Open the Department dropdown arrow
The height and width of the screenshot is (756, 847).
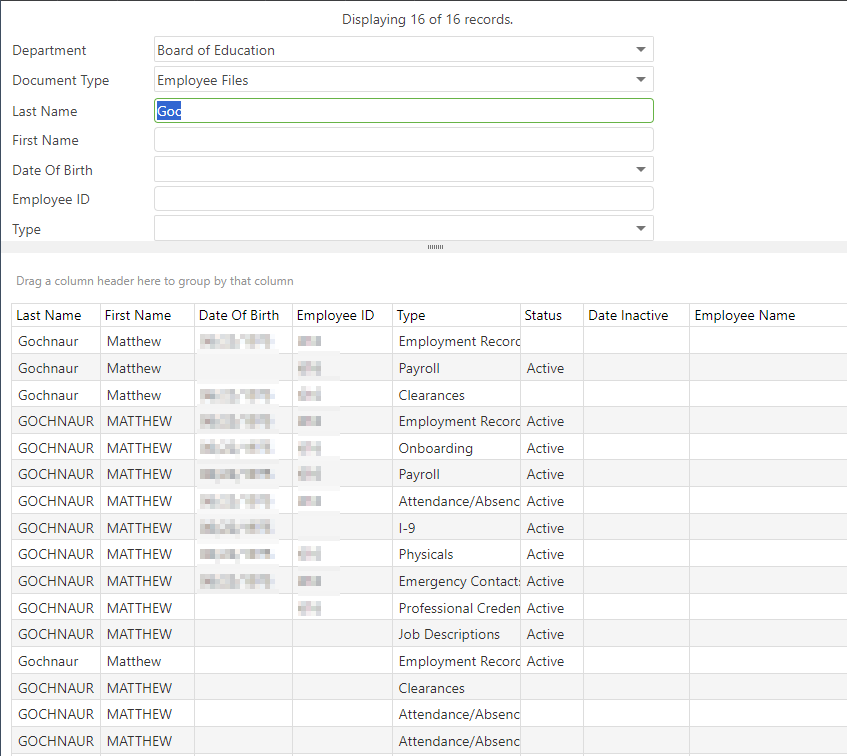[x=640, y=50]
